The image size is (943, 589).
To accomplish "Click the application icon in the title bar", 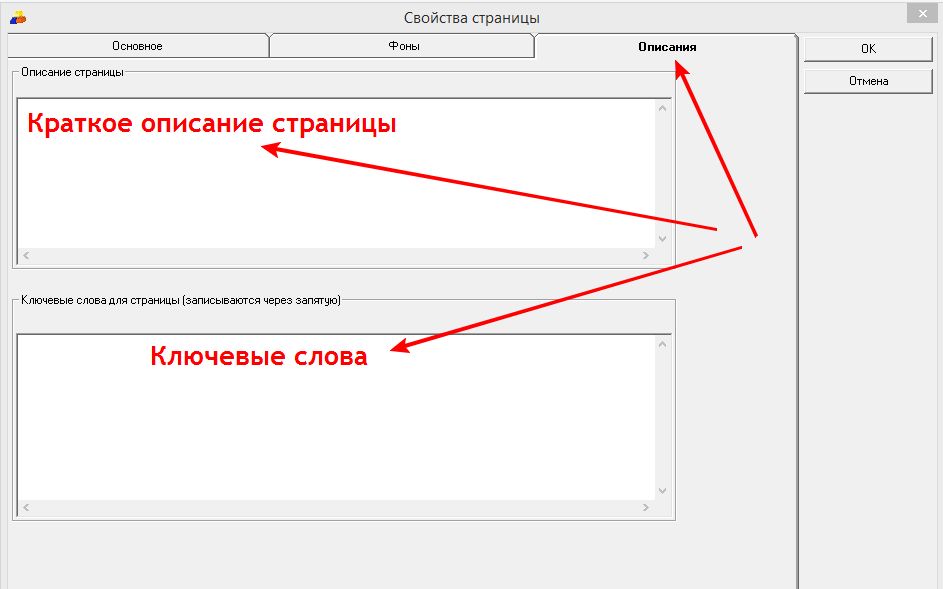I will tap(18, 16).
